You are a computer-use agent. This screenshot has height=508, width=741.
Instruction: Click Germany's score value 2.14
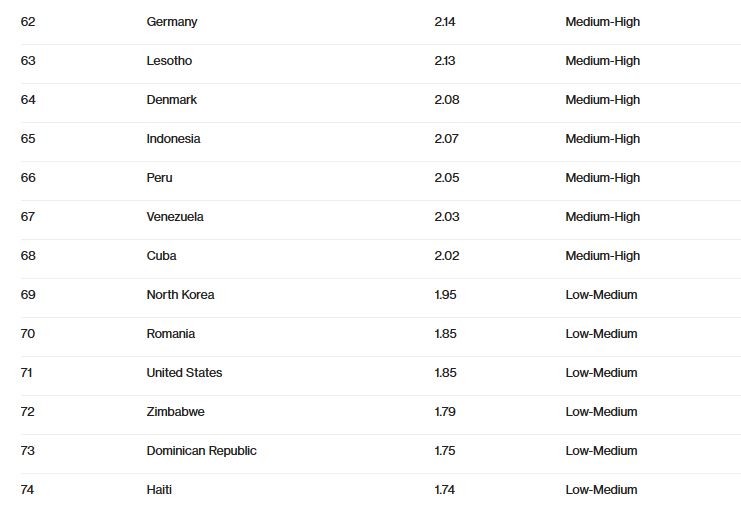pyautogui.click(x=445, y=22)
